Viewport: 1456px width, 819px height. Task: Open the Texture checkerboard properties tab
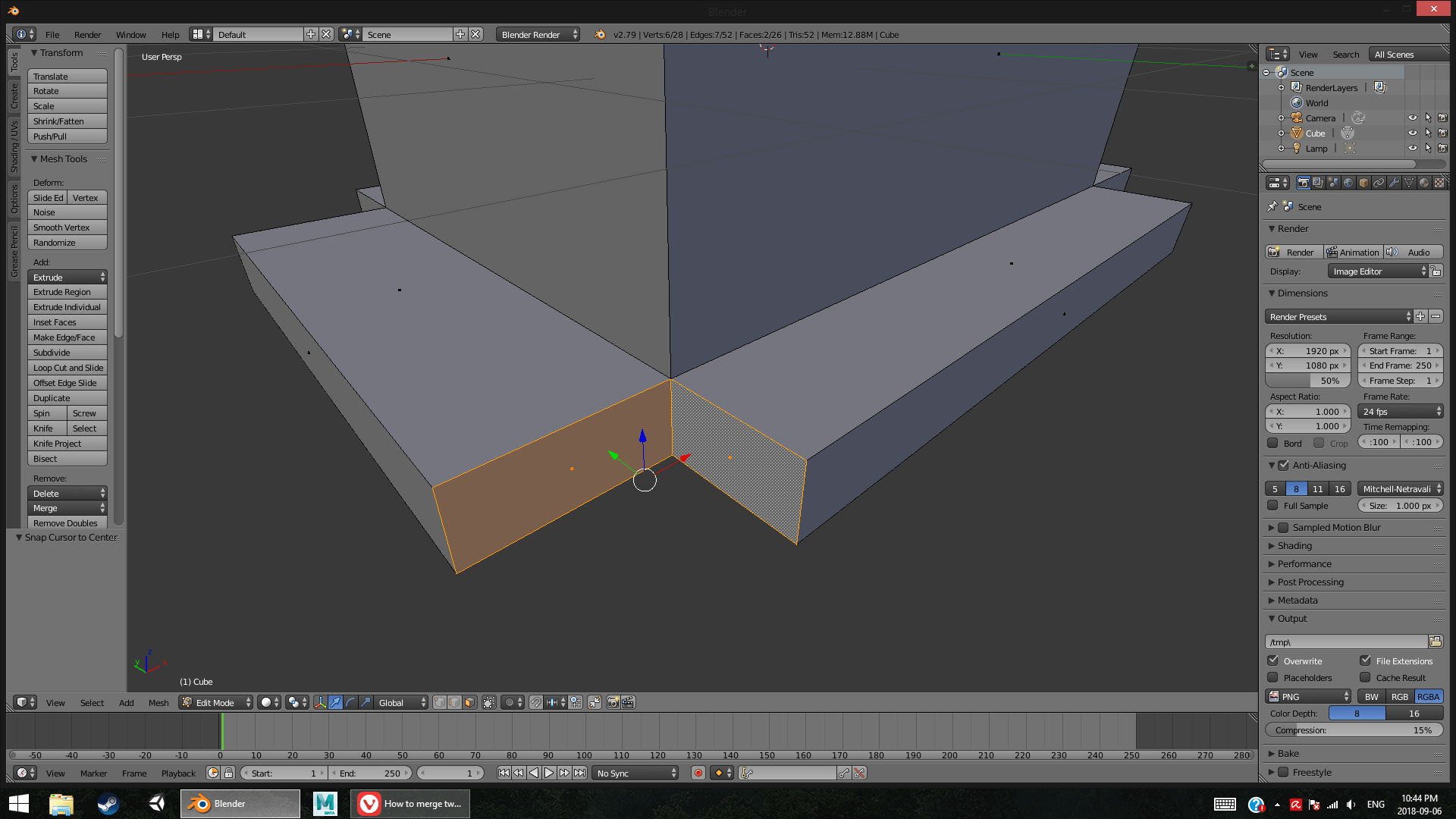coord(1439,183)
